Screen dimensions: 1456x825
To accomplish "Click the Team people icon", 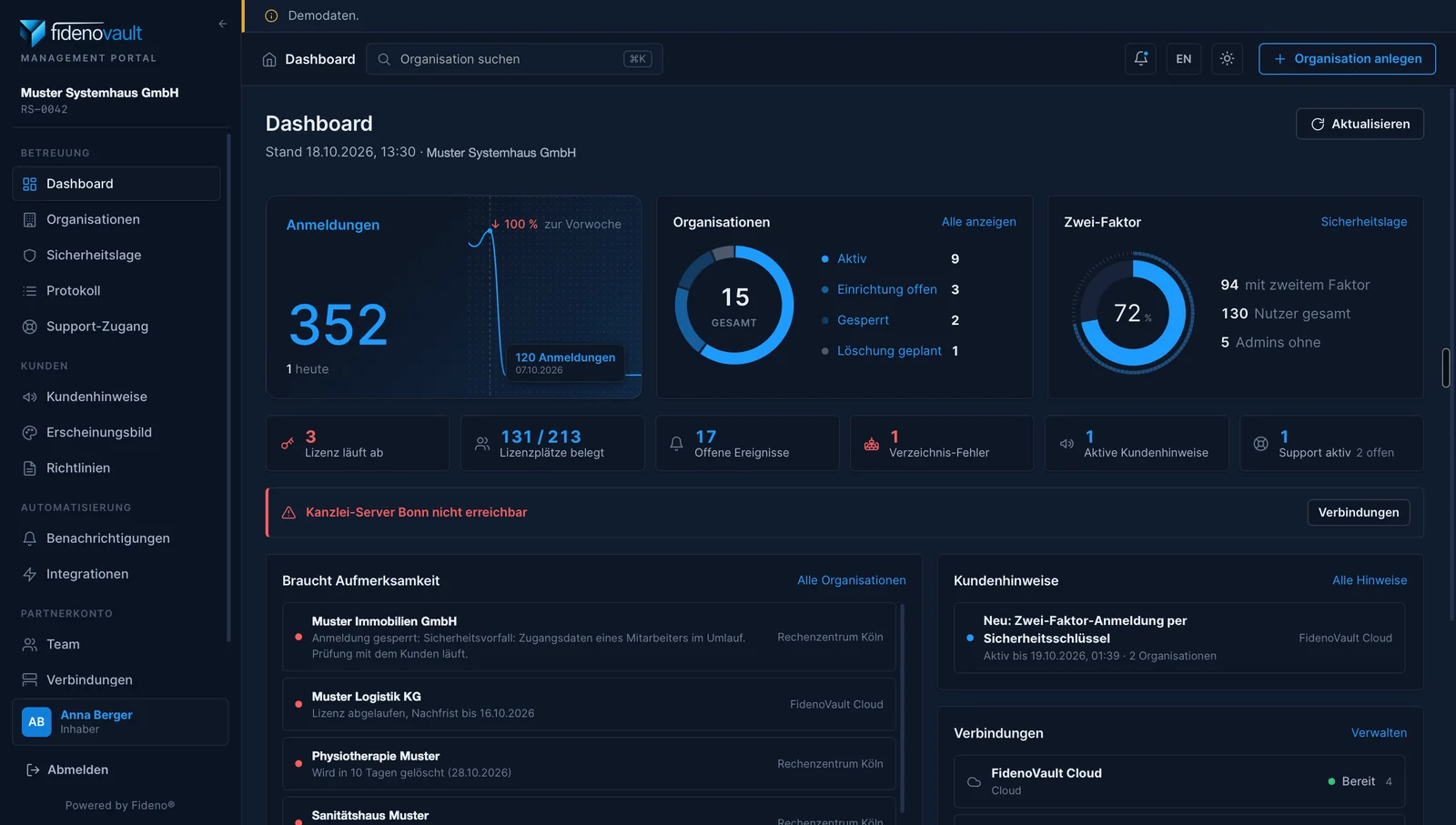I will (29, 644).
